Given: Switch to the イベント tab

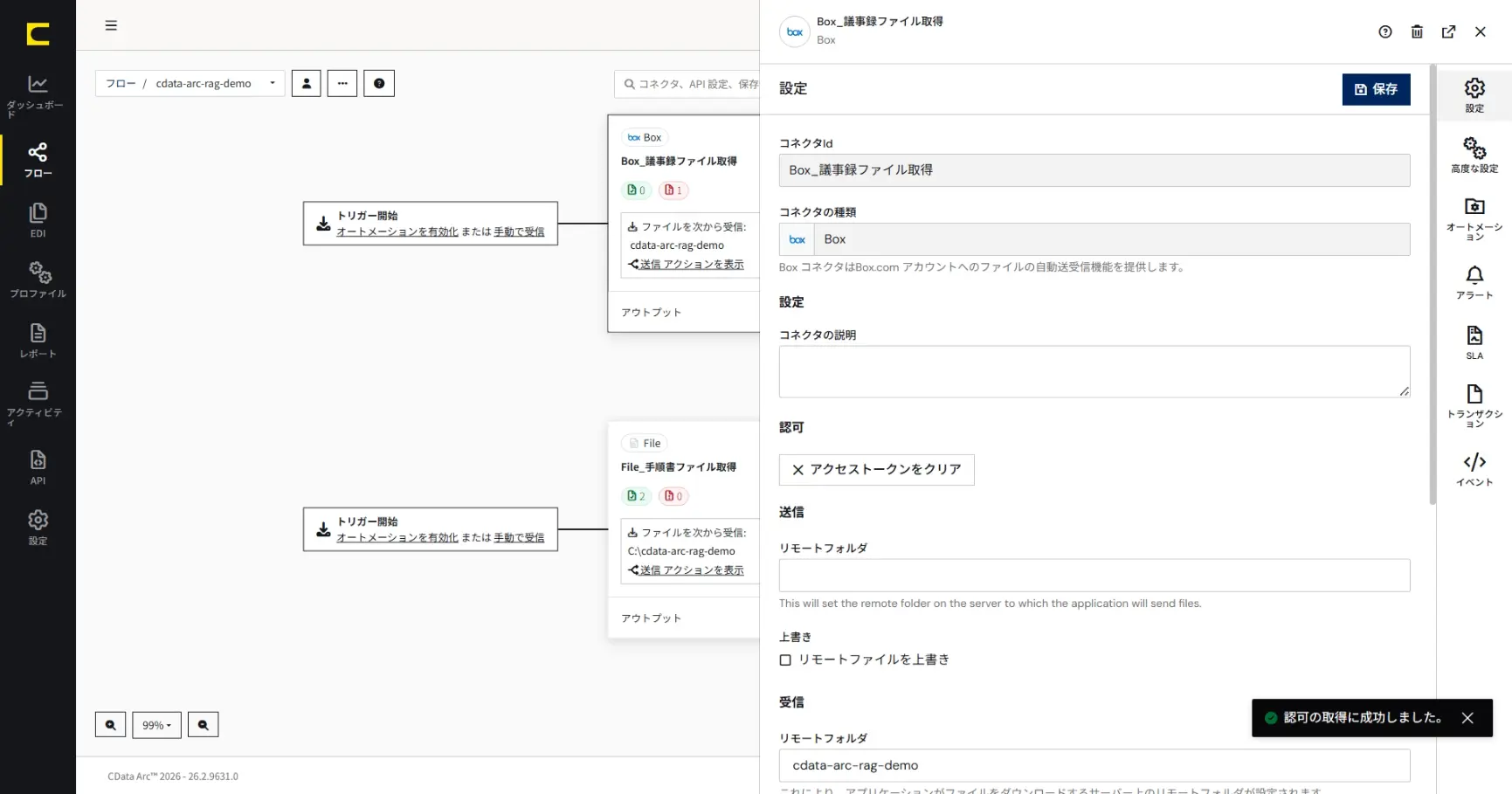Looking at the screenshot, I should tap(1474, 469).
